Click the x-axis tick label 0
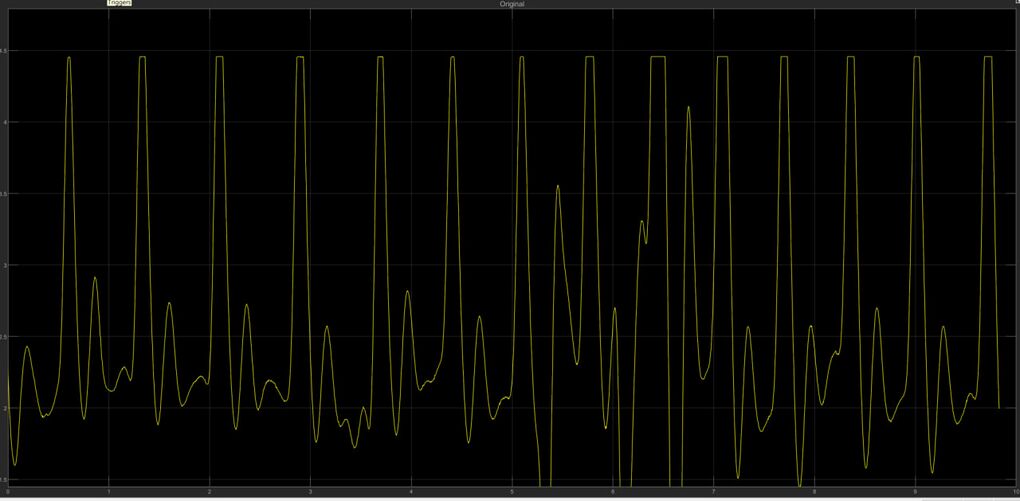This screenshot has height=501, width=1020. click(9, 492)
